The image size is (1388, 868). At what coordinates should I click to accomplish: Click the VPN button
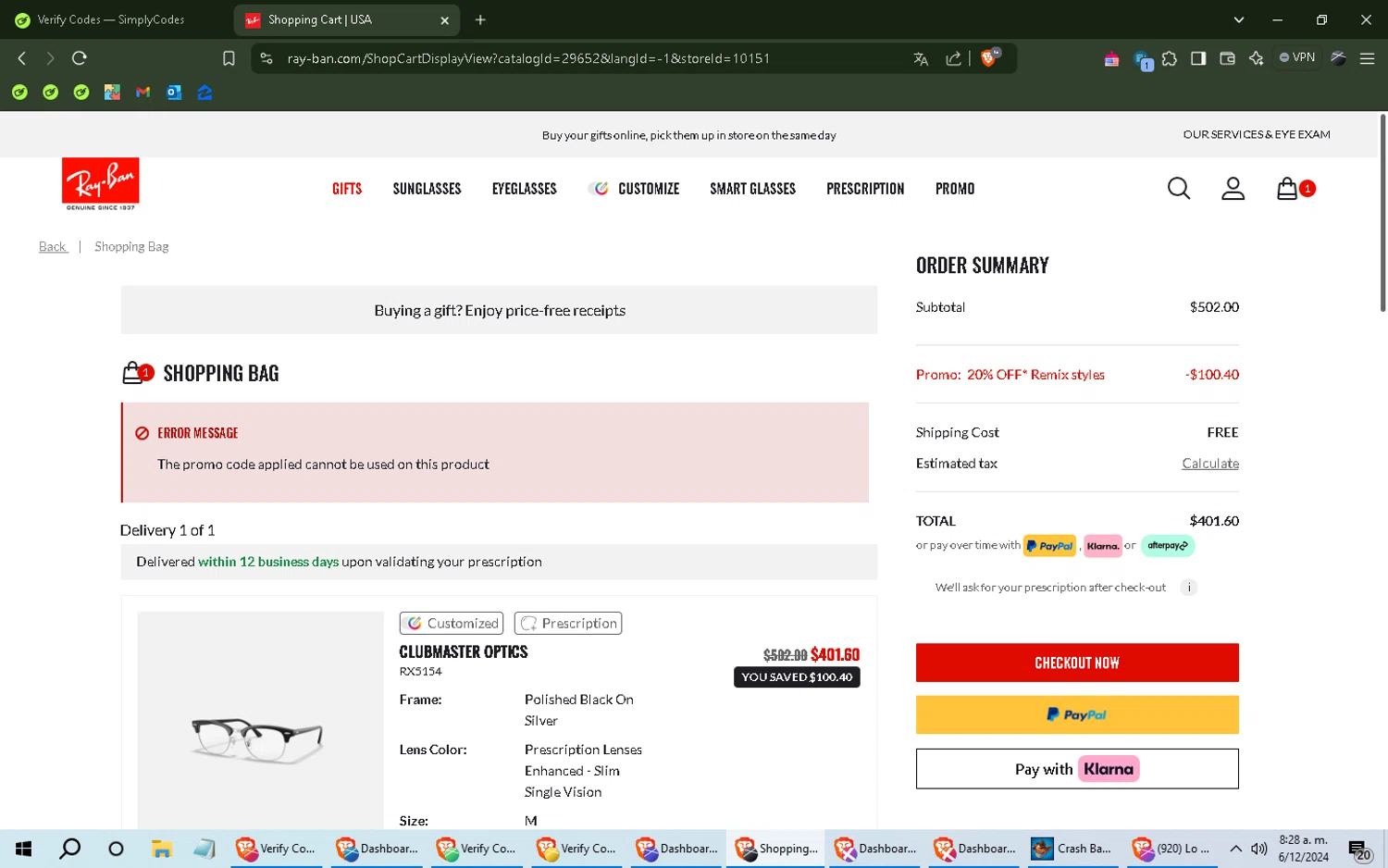click(x=1297, y=57)
